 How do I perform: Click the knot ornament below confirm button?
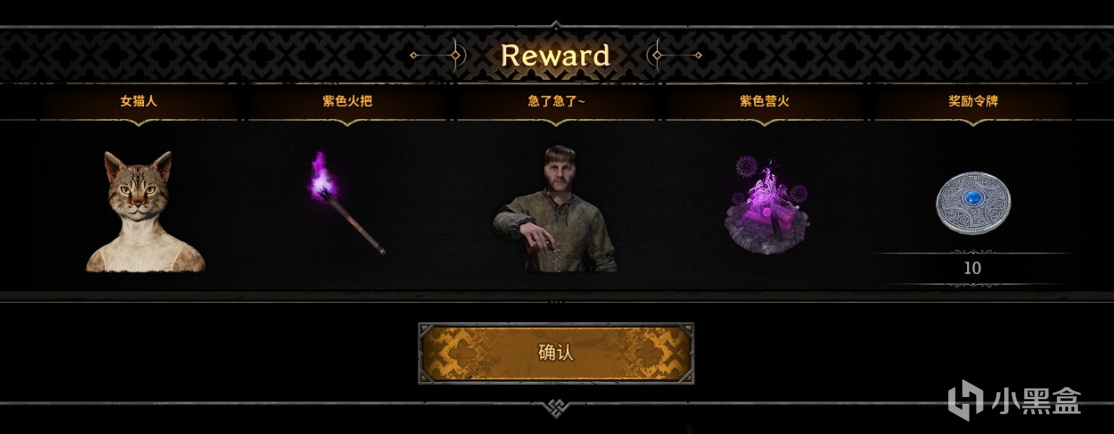556,408
